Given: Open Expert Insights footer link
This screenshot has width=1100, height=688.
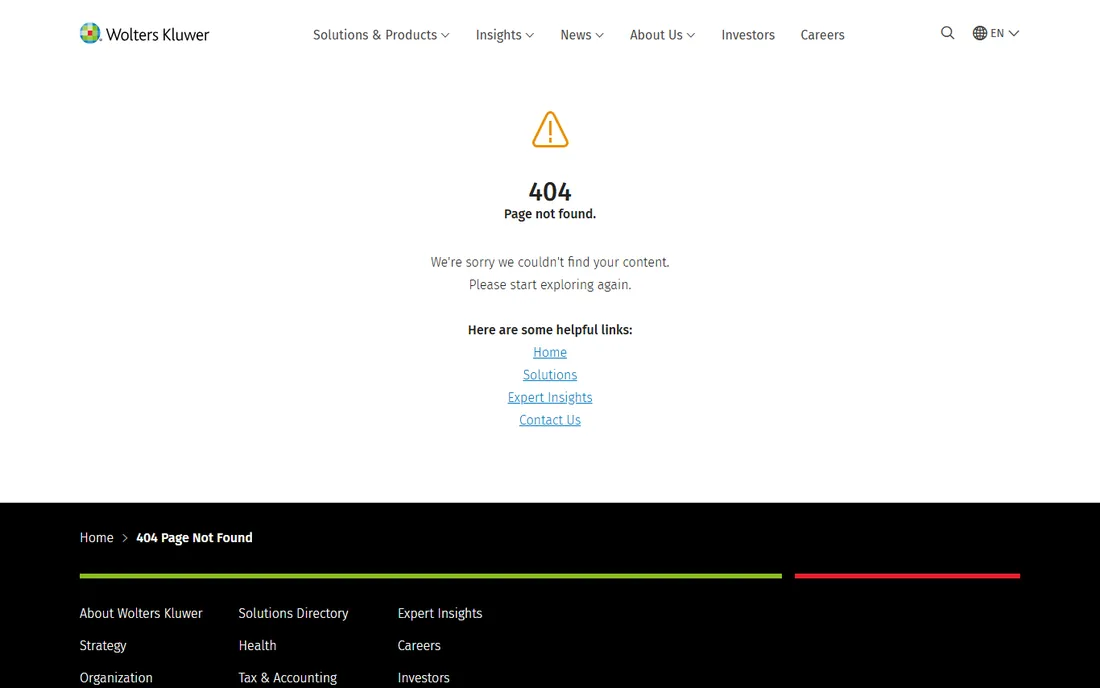Looking at the screenshot, I should (x=440, y=614).
